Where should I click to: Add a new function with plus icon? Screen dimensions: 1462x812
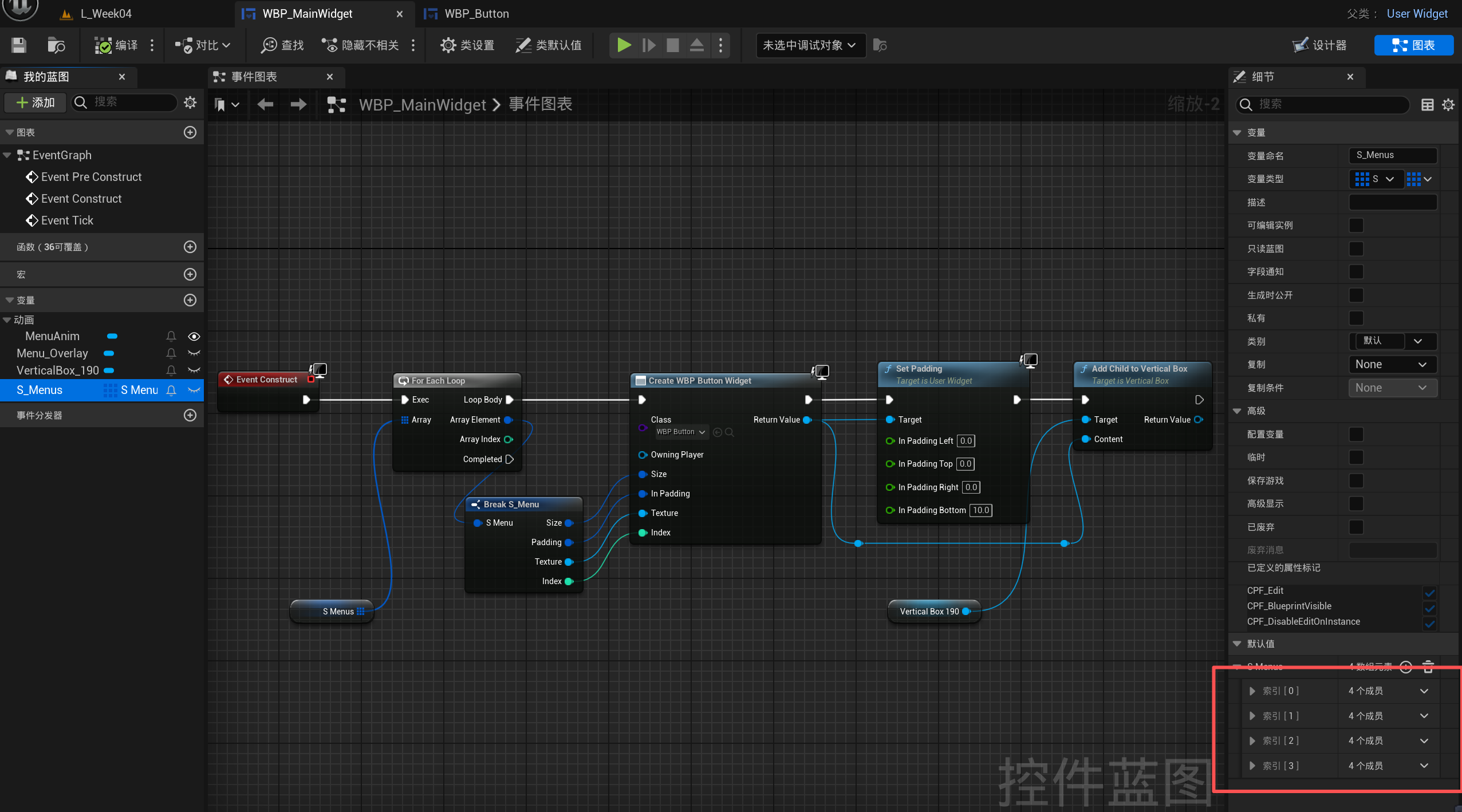(x=190, y=247)
